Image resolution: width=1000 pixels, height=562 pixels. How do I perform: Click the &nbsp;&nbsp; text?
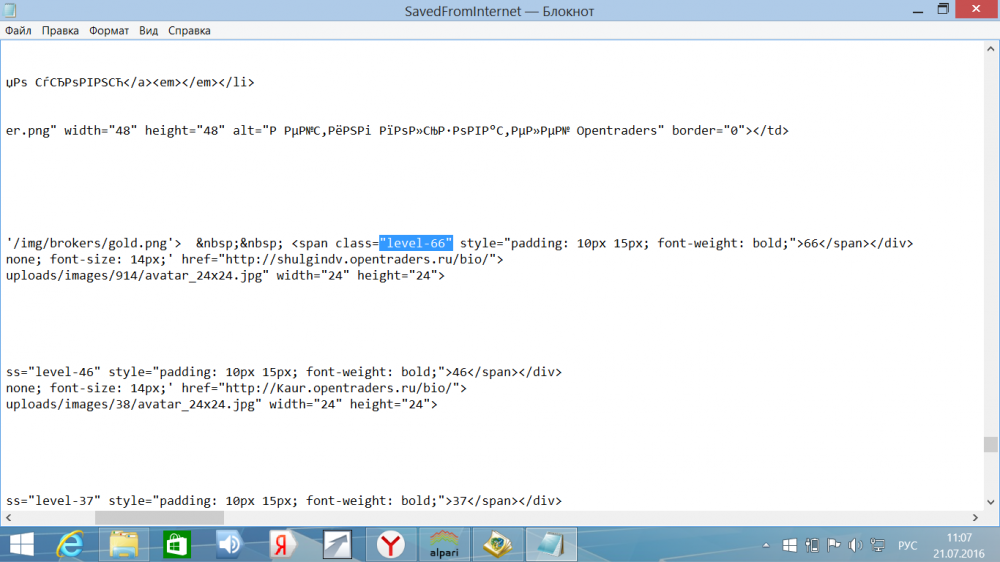click(x=240, y=243)
